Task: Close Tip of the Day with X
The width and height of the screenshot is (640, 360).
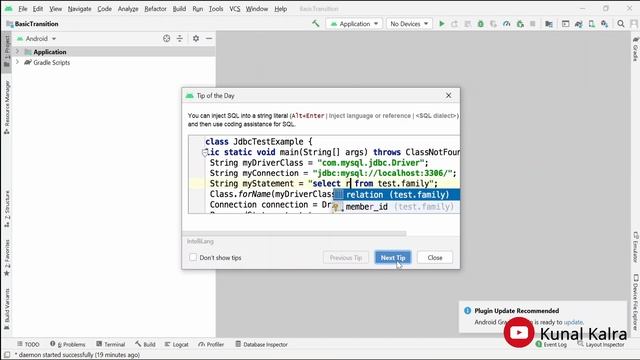Action: (x=449, y=95)
